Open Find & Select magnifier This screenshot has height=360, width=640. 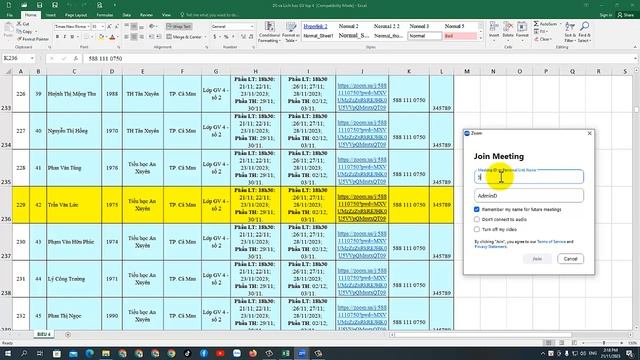click(x=584, y=32)
